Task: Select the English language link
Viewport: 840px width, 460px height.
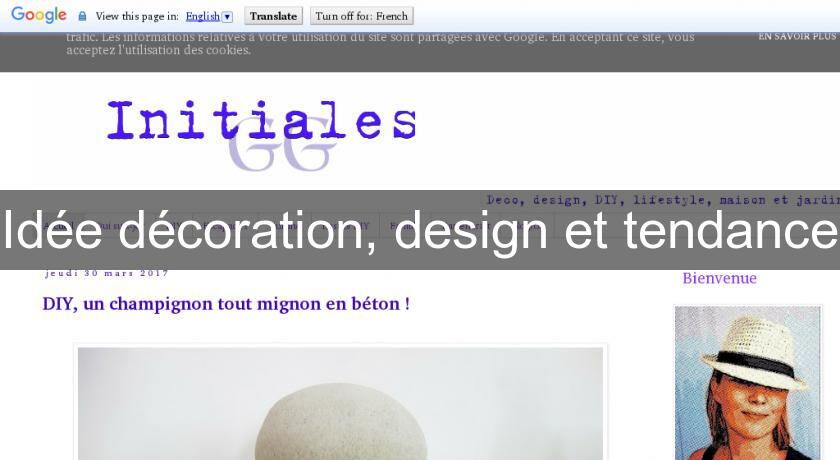Action: 202,17
